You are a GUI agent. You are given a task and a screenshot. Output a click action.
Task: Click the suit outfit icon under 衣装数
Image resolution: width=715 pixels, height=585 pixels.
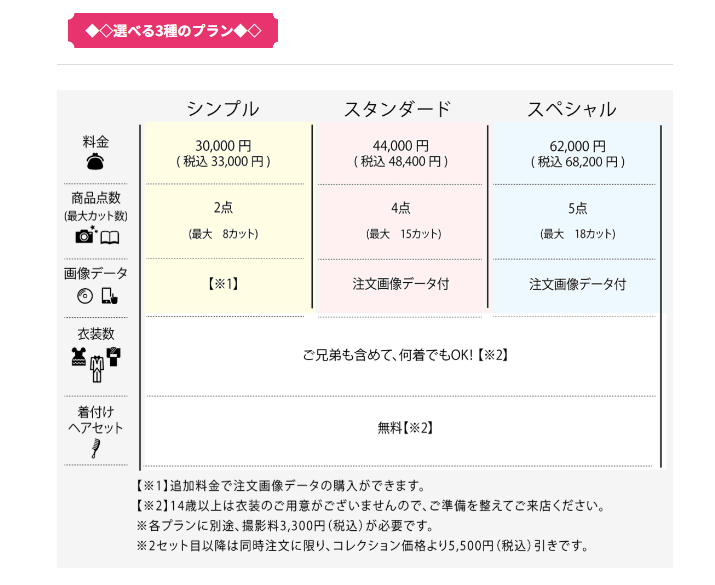(96, 368)
